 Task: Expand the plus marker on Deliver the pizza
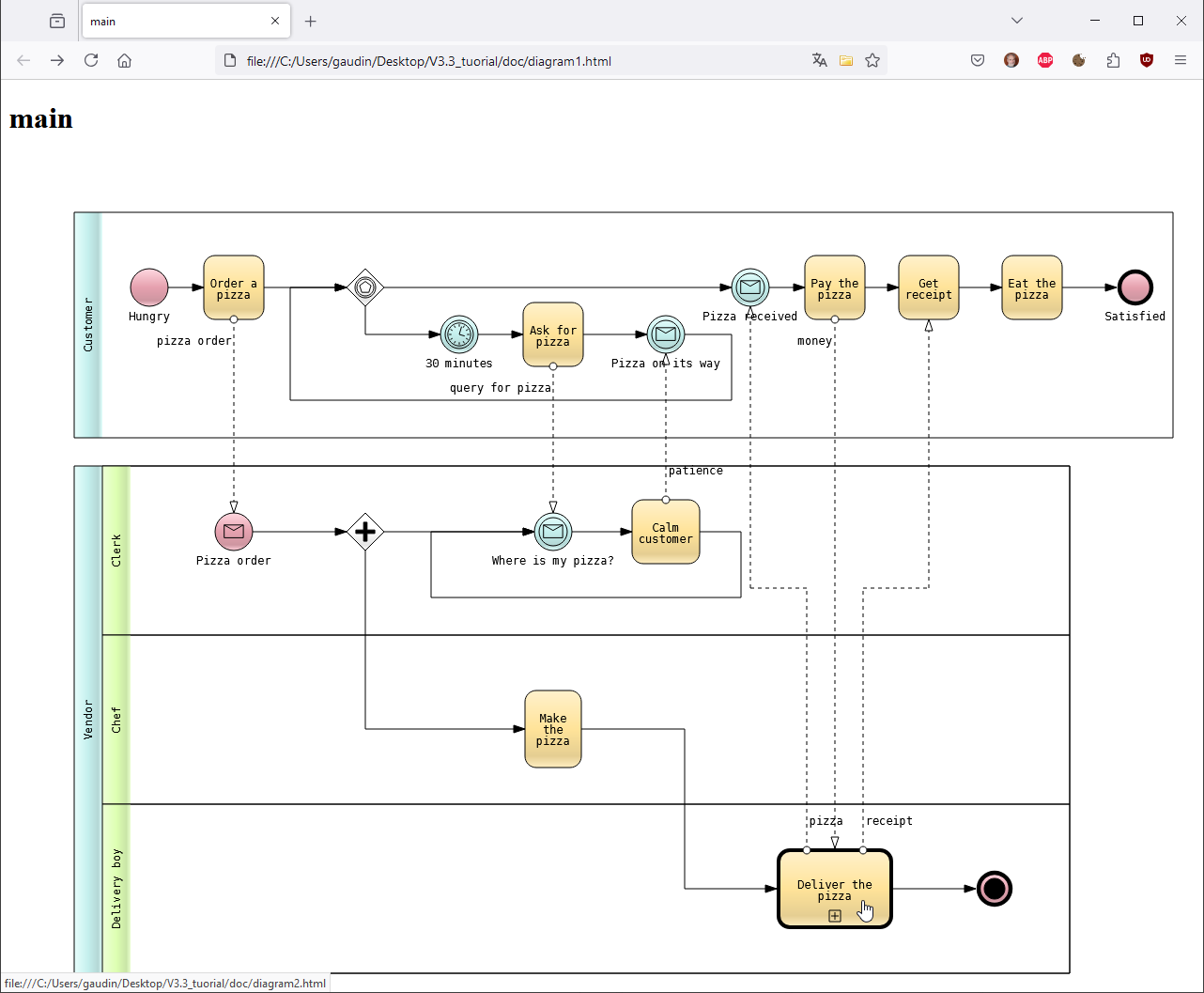click(834, 916)
